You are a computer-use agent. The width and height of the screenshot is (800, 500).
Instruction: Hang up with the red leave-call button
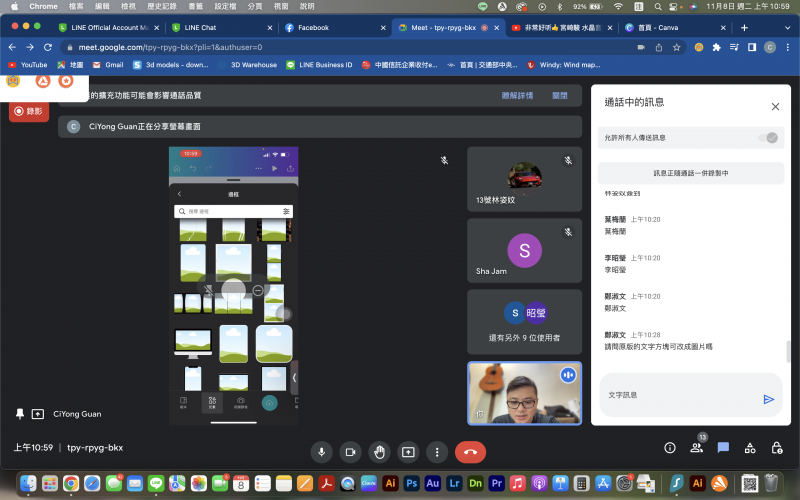470,451
